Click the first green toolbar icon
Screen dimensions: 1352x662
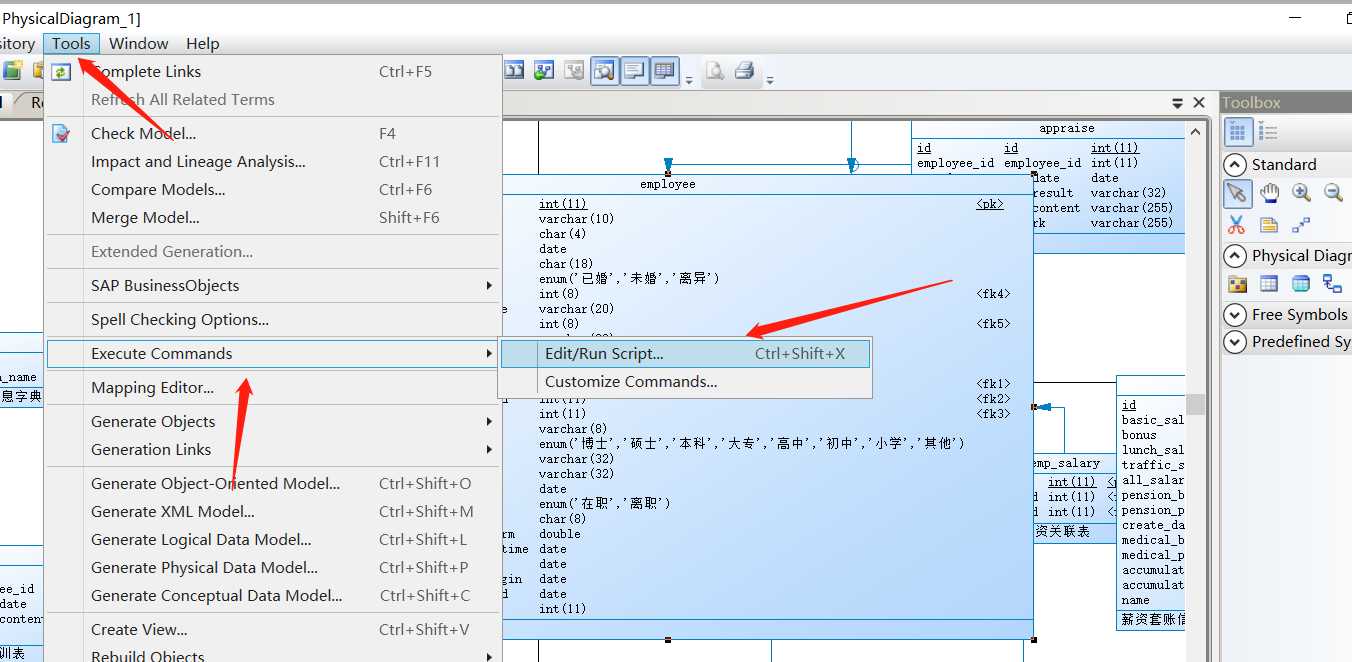click(x=11, y=70)
